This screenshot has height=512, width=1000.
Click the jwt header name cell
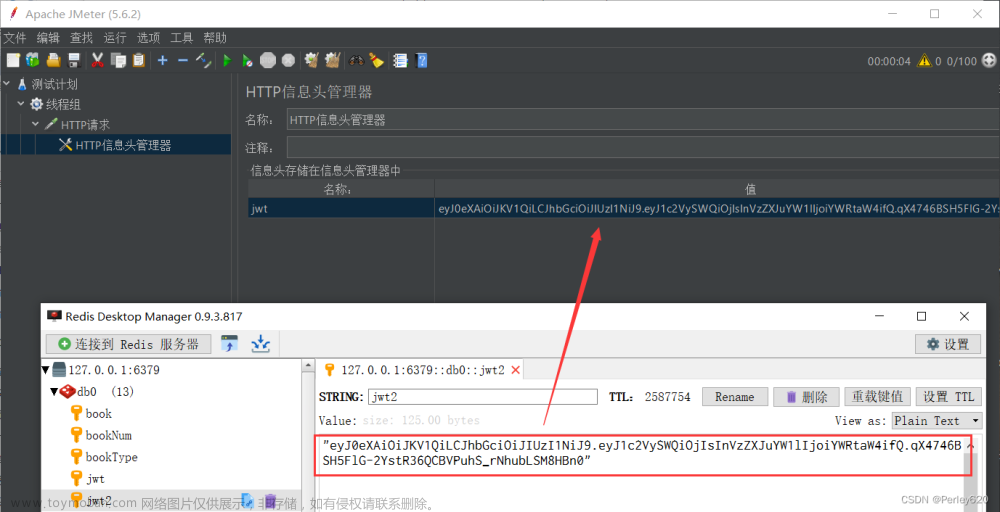click(x=341, y=208)
